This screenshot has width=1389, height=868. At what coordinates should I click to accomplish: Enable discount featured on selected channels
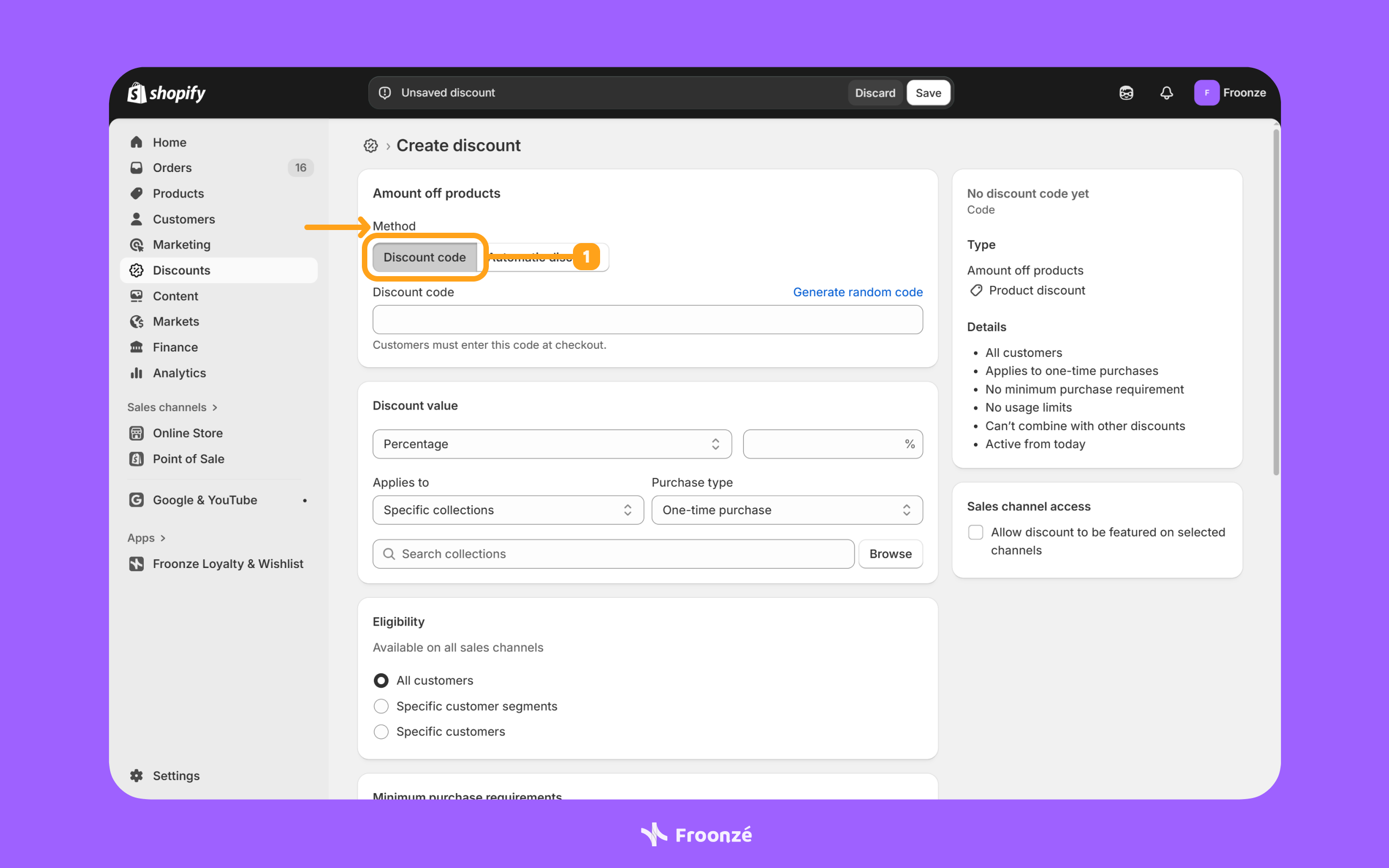[x=976, y=532]
